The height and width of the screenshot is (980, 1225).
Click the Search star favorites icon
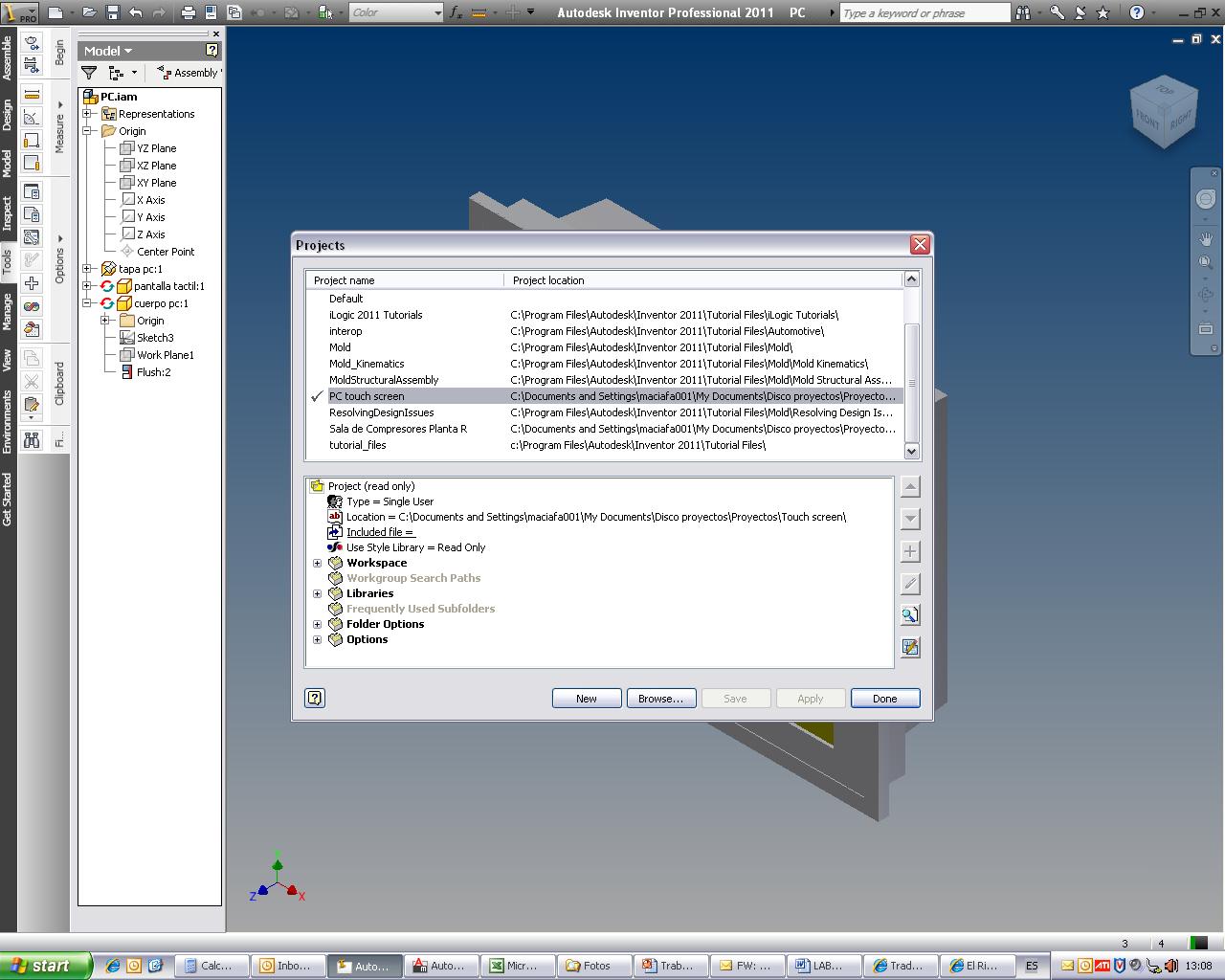[x=1102, y=12]
